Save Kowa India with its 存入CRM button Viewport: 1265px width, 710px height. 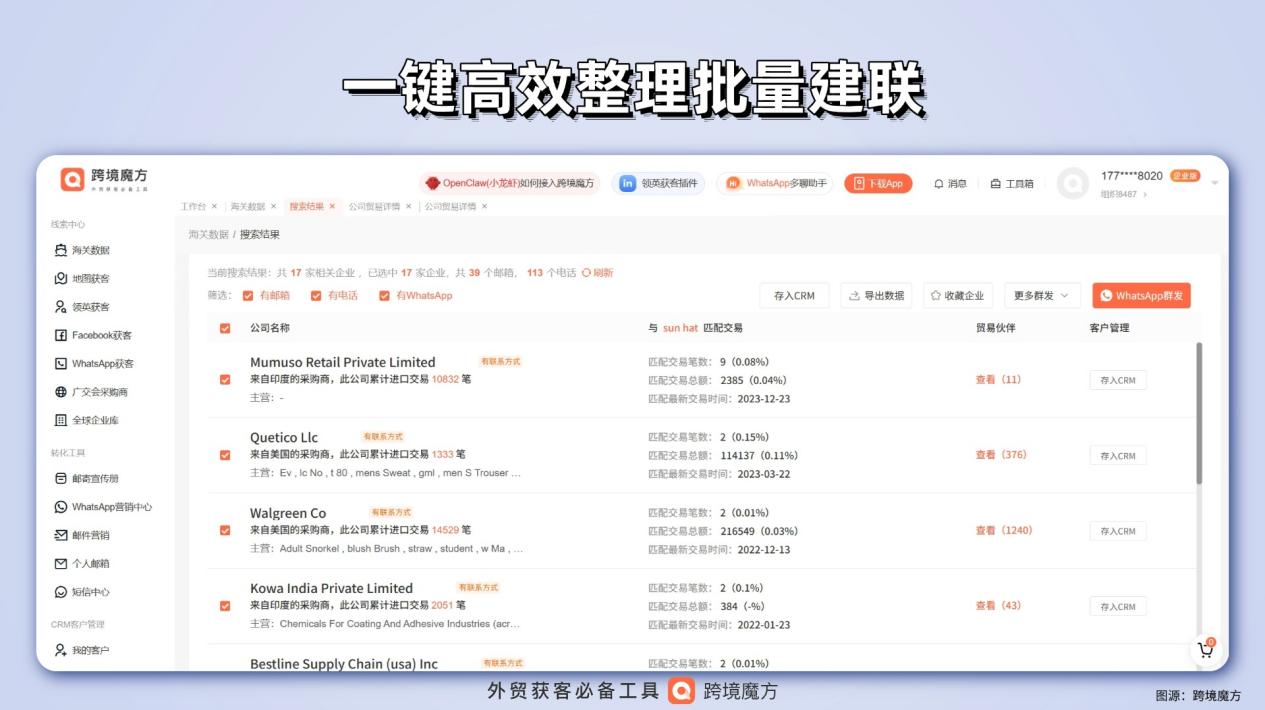coord(1118,606)
